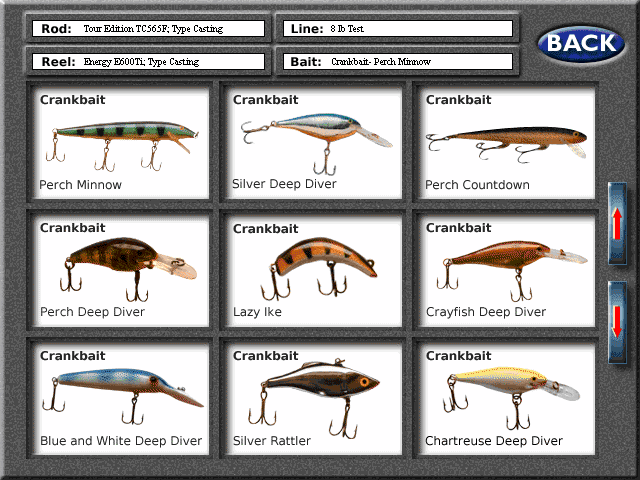Click the Bait field showing Perch Minnow

397,62
